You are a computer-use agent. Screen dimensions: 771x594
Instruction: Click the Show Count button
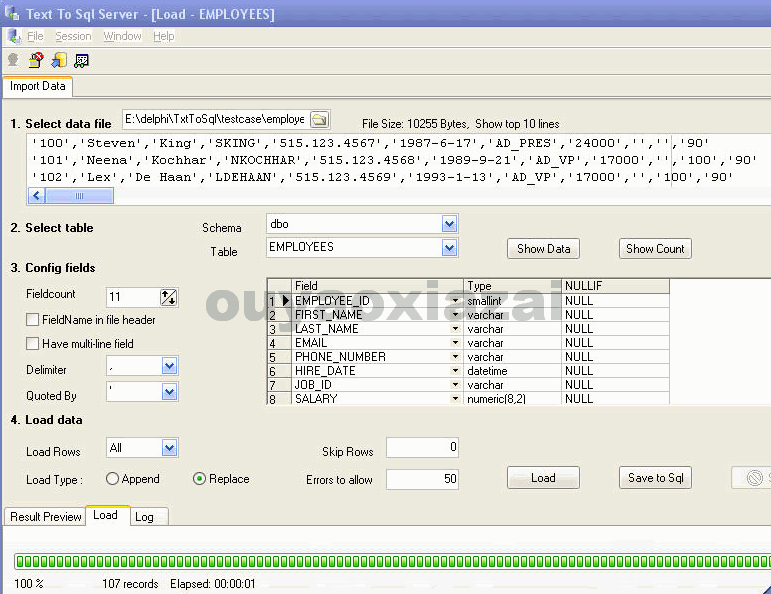pos(655,249)
